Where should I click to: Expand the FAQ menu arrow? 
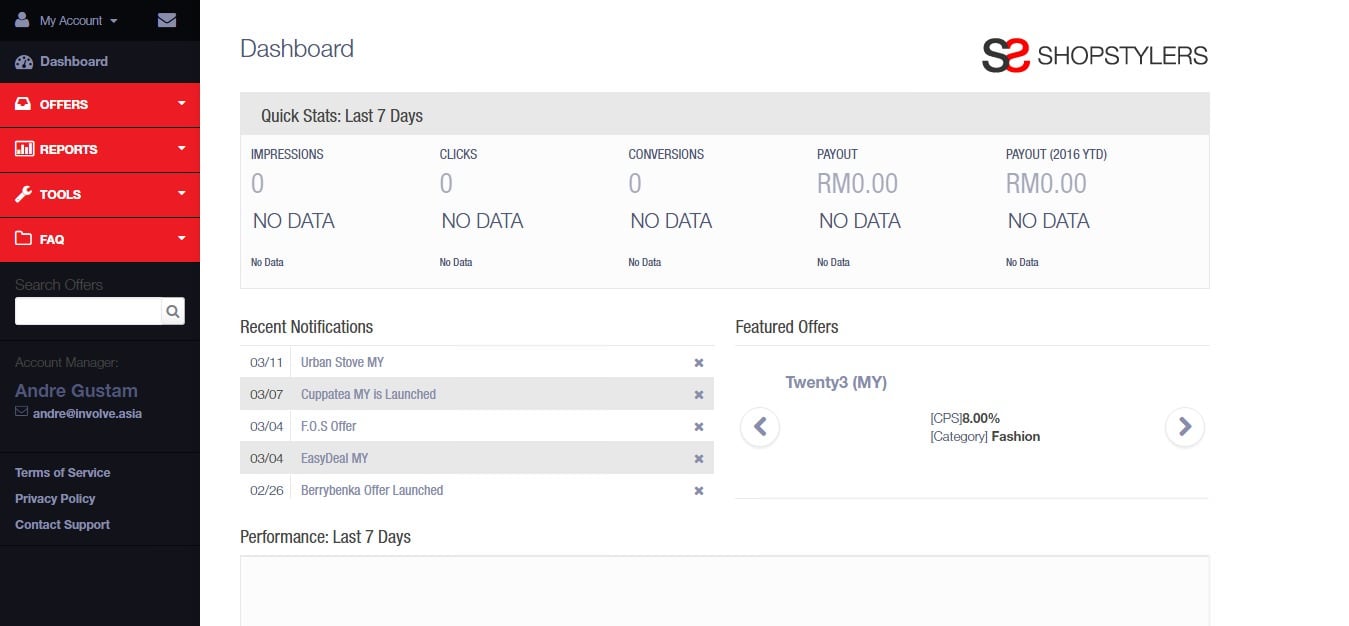point(182,238)
